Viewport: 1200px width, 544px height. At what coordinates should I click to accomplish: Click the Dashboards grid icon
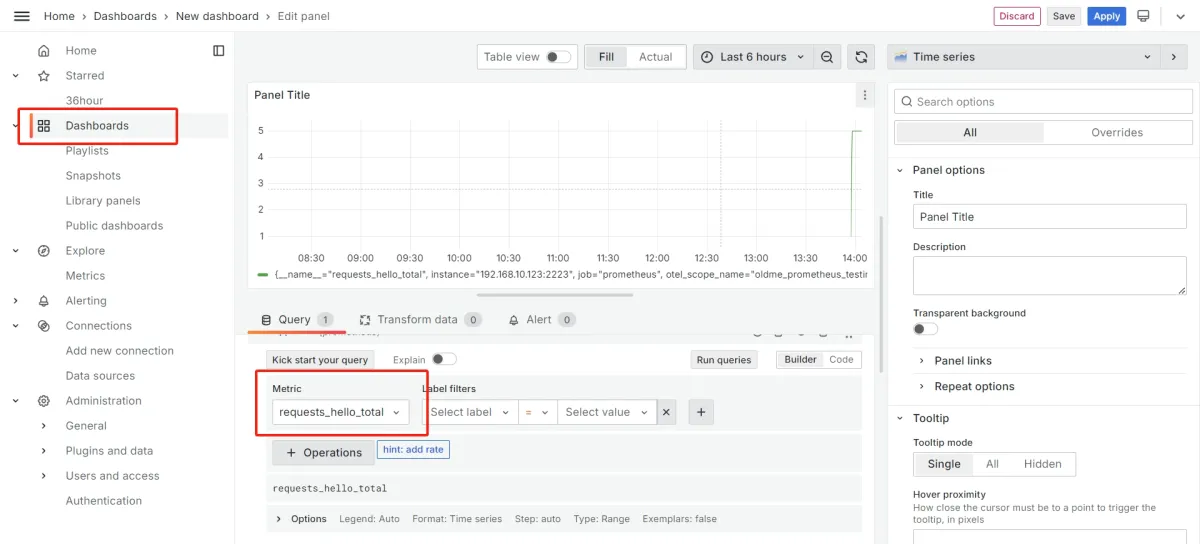pos(43,126)
